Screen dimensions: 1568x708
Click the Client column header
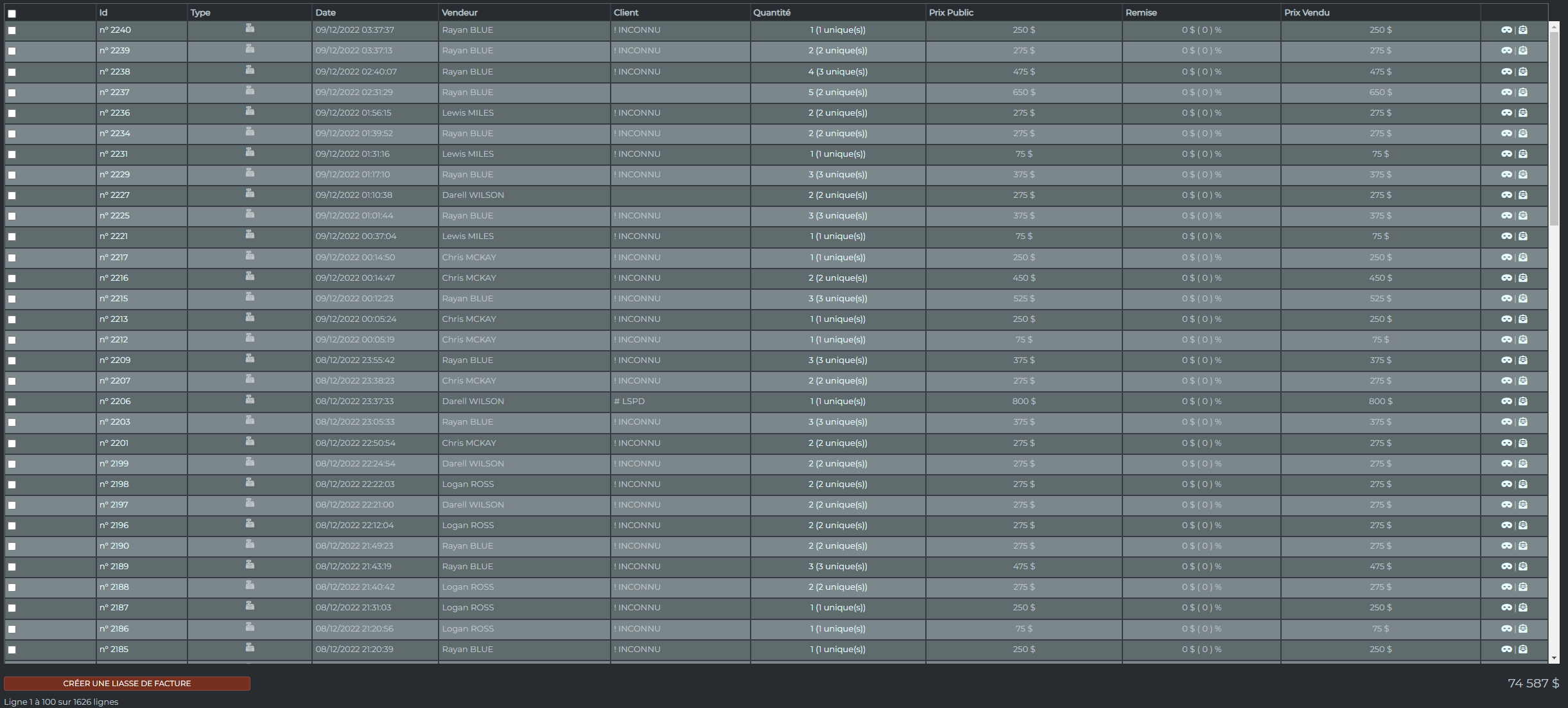point(626,13)
